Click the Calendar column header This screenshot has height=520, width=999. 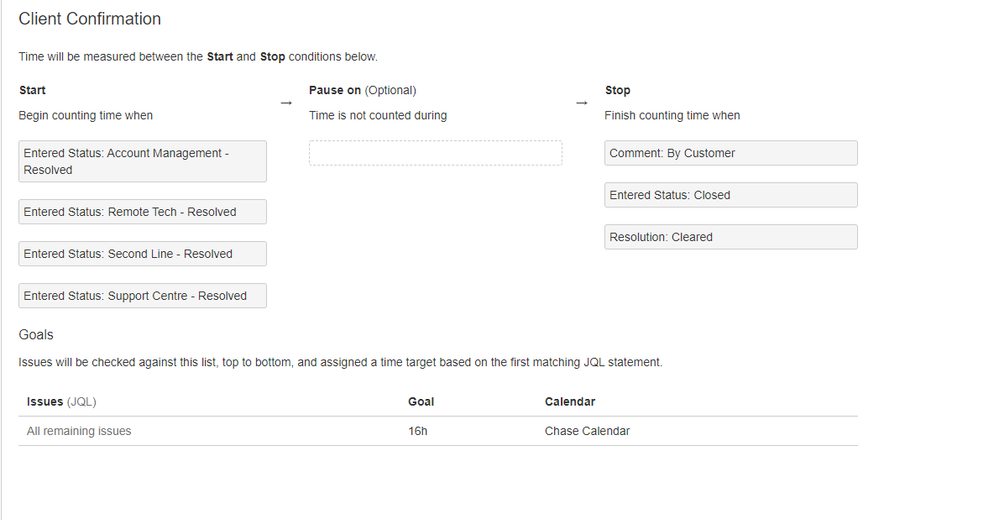pos(570,402)
